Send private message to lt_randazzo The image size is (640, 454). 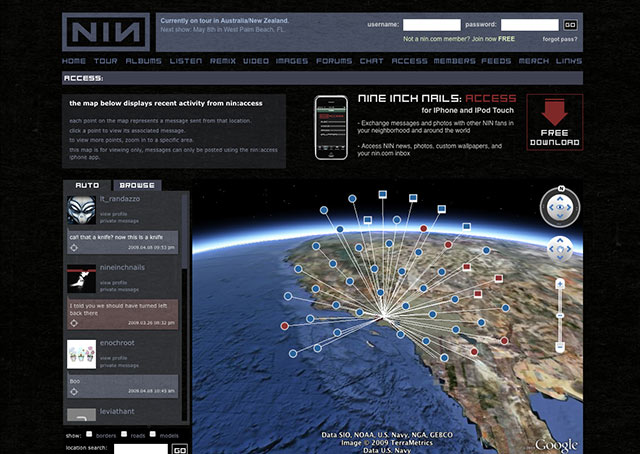point(119,221)
